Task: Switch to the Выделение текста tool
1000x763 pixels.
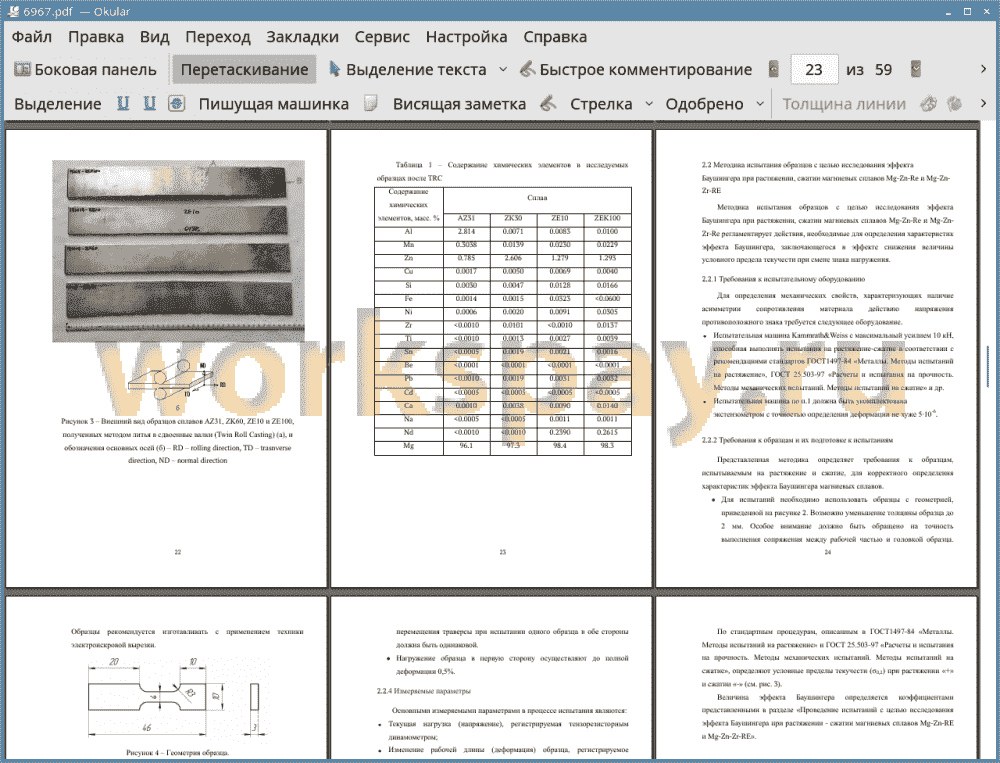Action: (407, 70)
